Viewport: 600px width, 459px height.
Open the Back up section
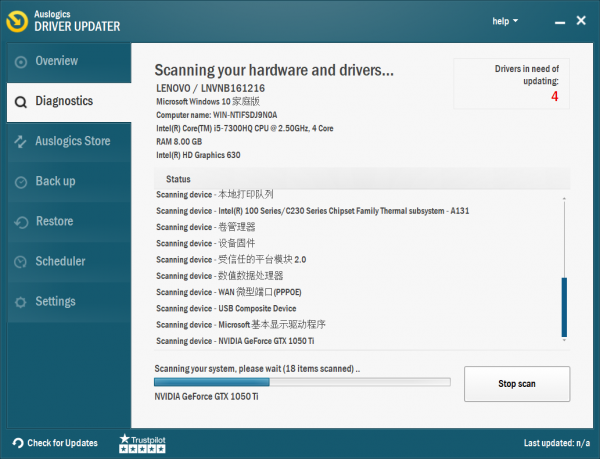[69, 182]
